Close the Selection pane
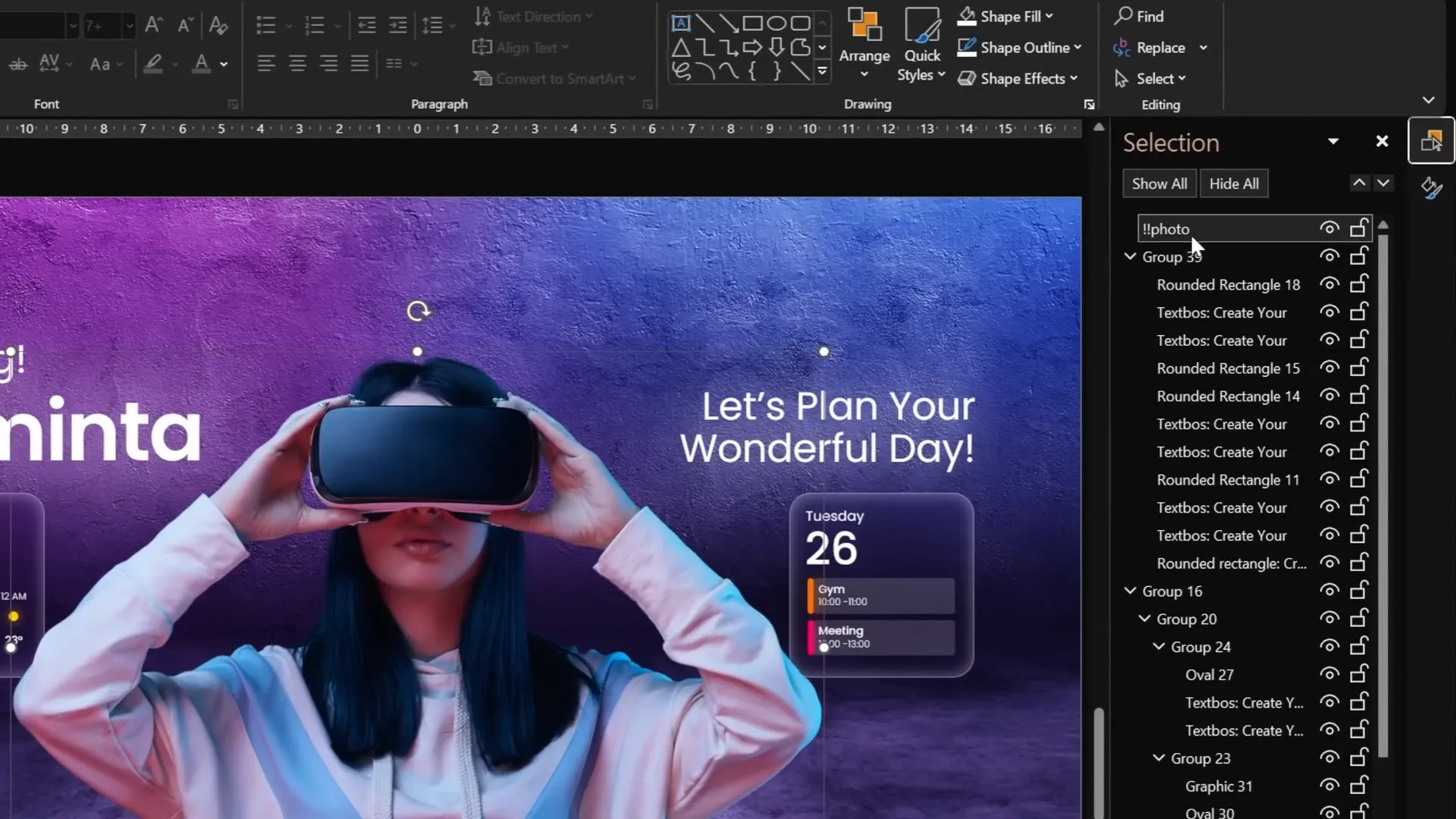Image resolution: width=1456 pixels, height=819 pixels. 1382,142
